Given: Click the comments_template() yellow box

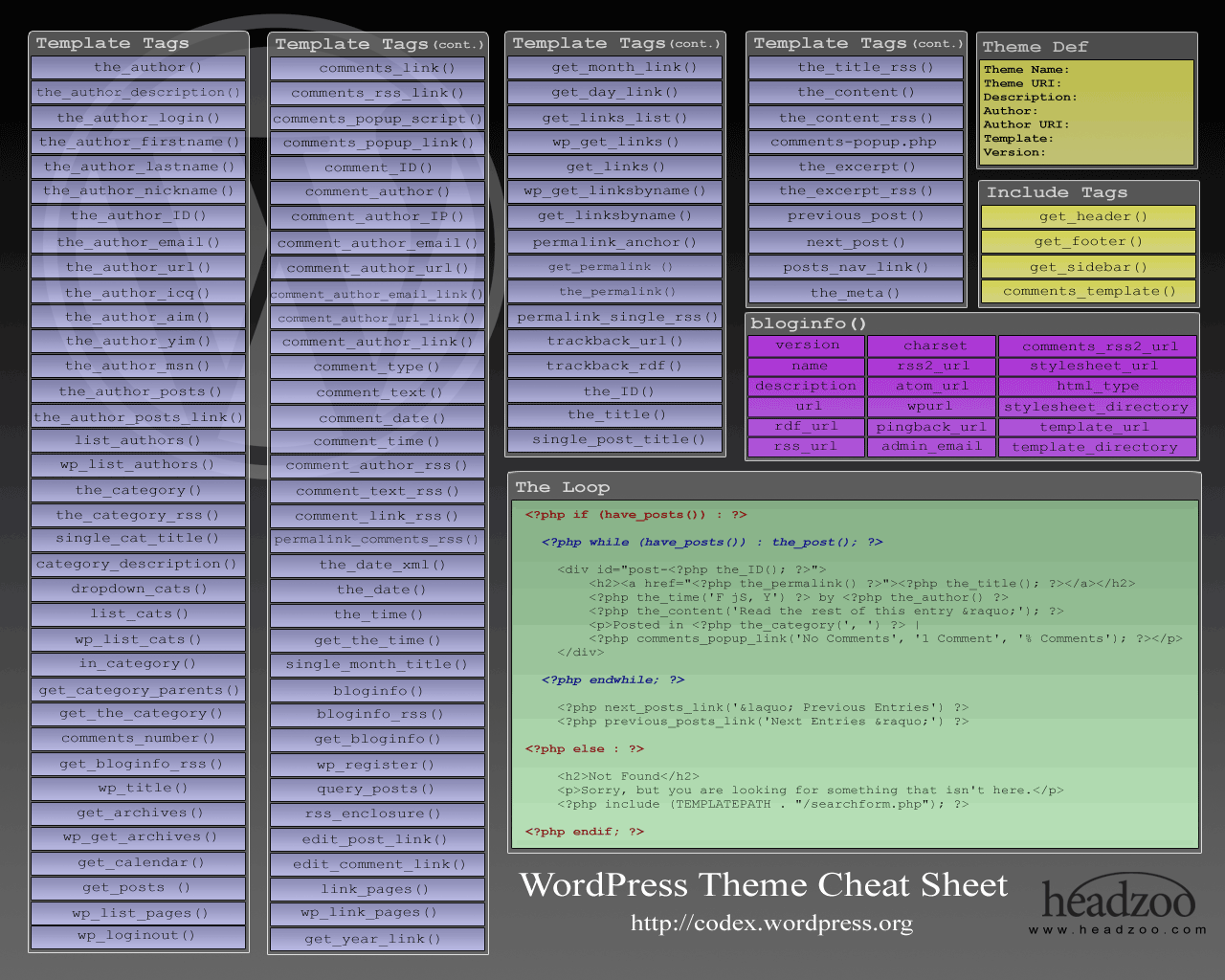Looking at the screenshot, I should (x=1088, y=291).
